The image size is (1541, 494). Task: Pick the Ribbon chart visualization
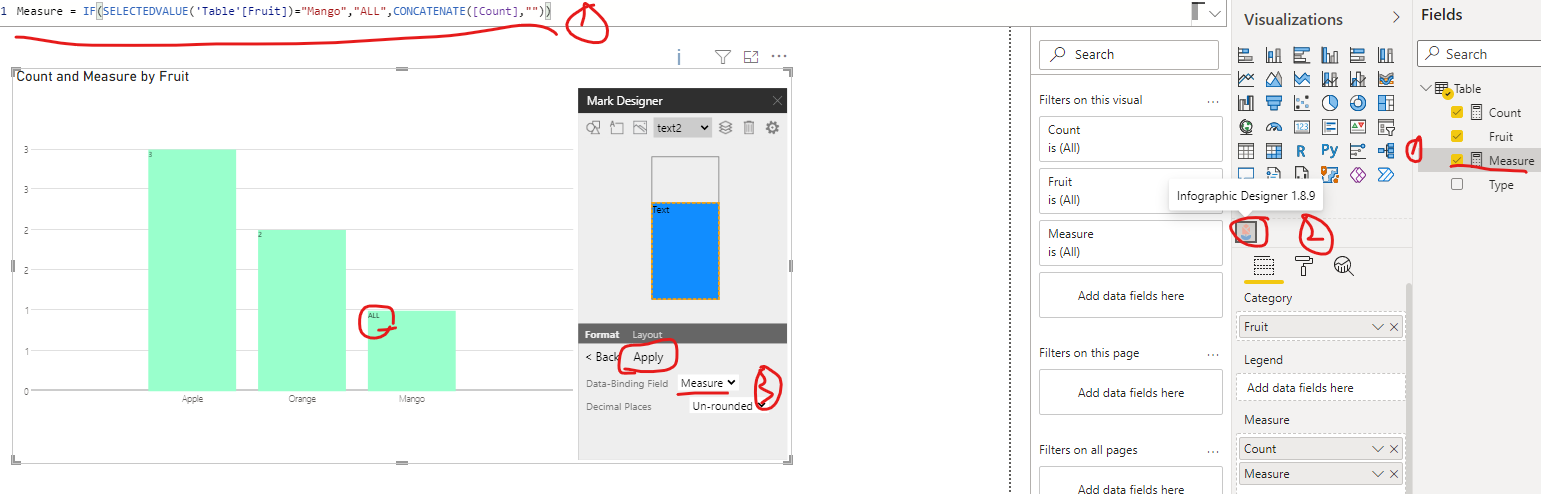(x=1386, y=79)
